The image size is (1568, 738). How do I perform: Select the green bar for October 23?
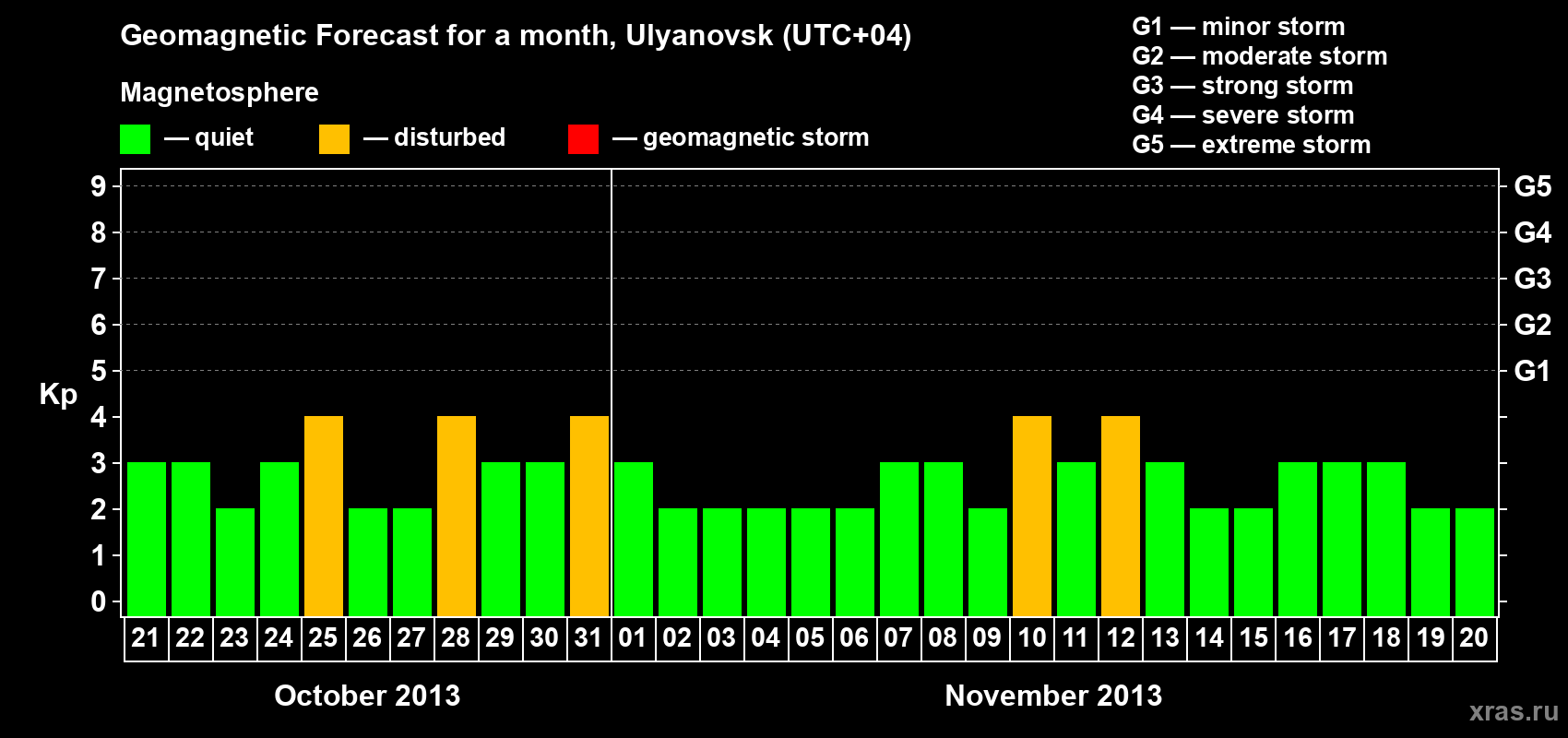click(235, 563)
